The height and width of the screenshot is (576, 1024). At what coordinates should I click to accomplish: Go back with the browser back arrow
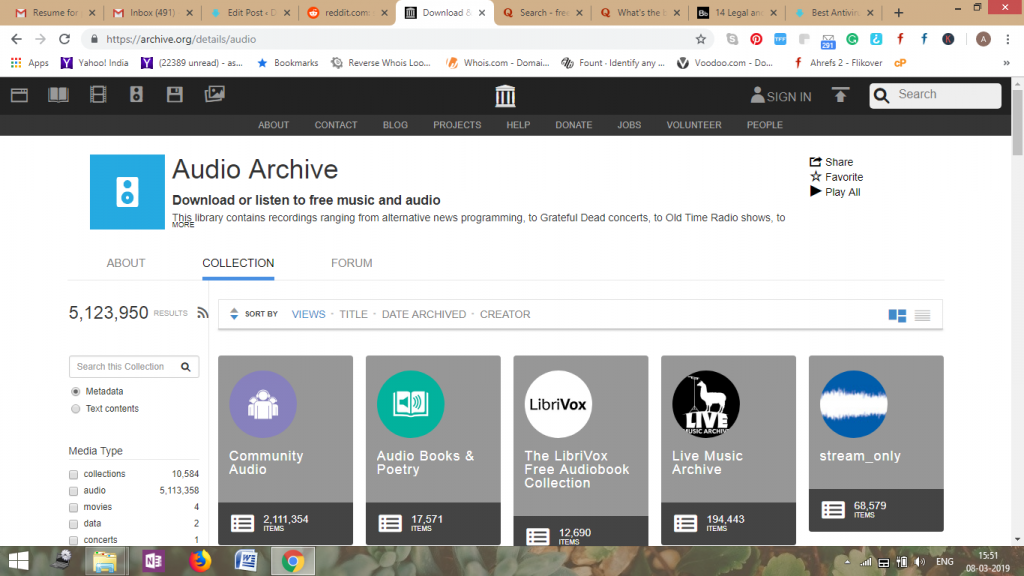tap(16, 39)
